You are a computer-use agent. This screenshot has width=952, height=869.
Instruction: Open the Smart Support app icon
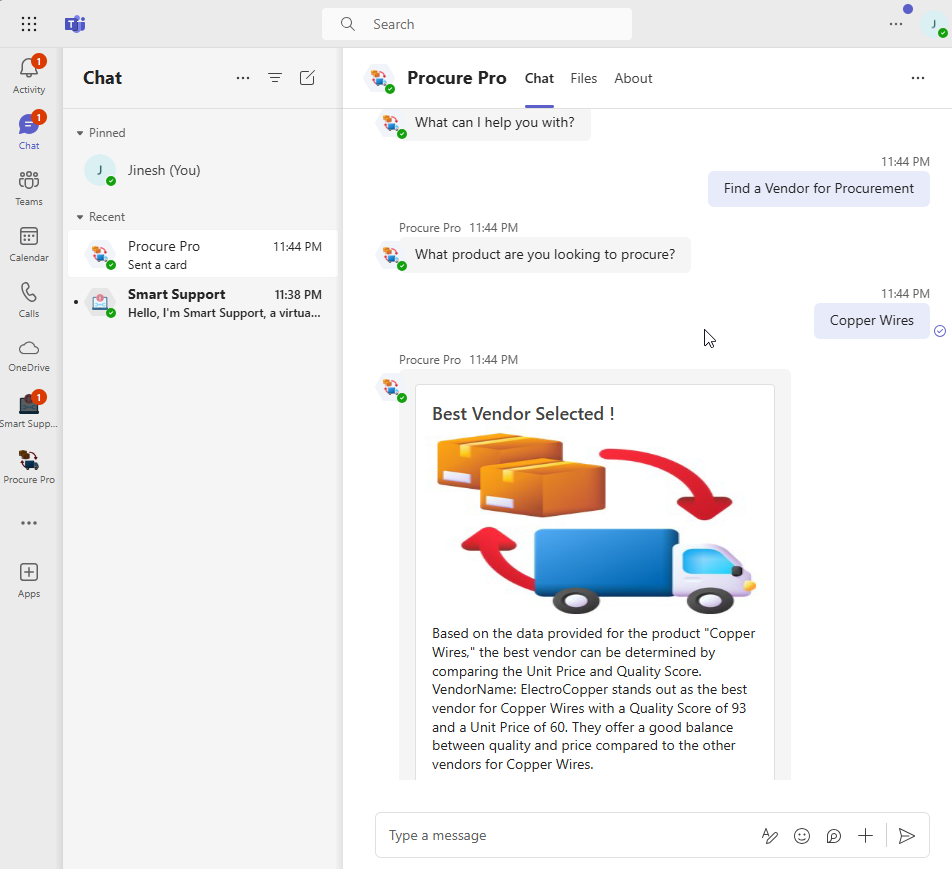(x=29, y=408)
